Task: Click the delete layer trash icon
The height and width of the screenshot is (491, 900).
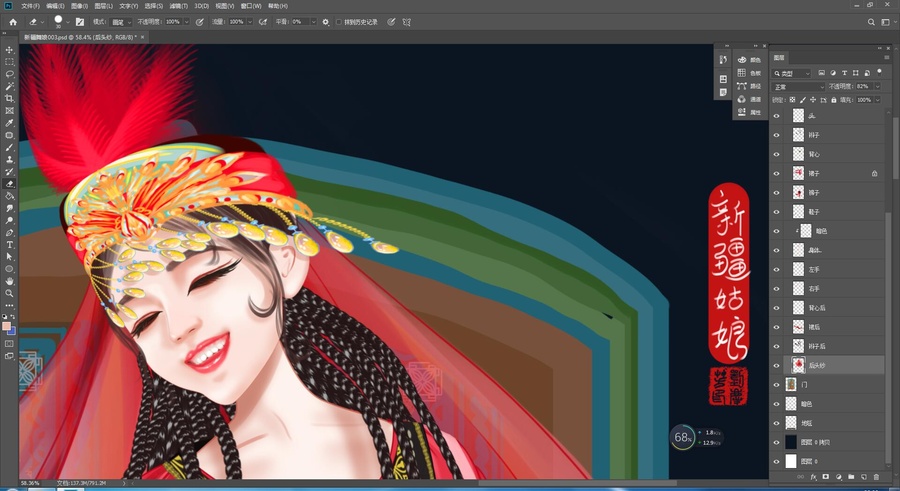Action: (876, 477)
